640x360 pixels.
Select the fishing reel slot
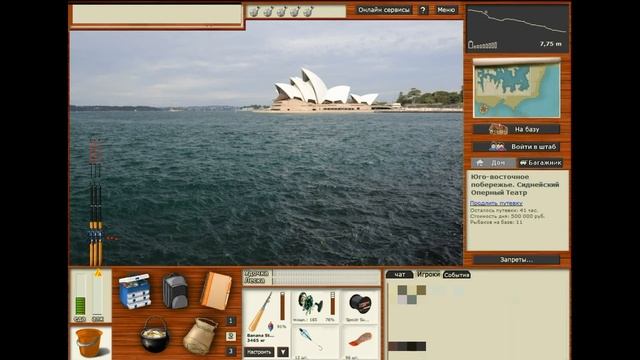315,307
